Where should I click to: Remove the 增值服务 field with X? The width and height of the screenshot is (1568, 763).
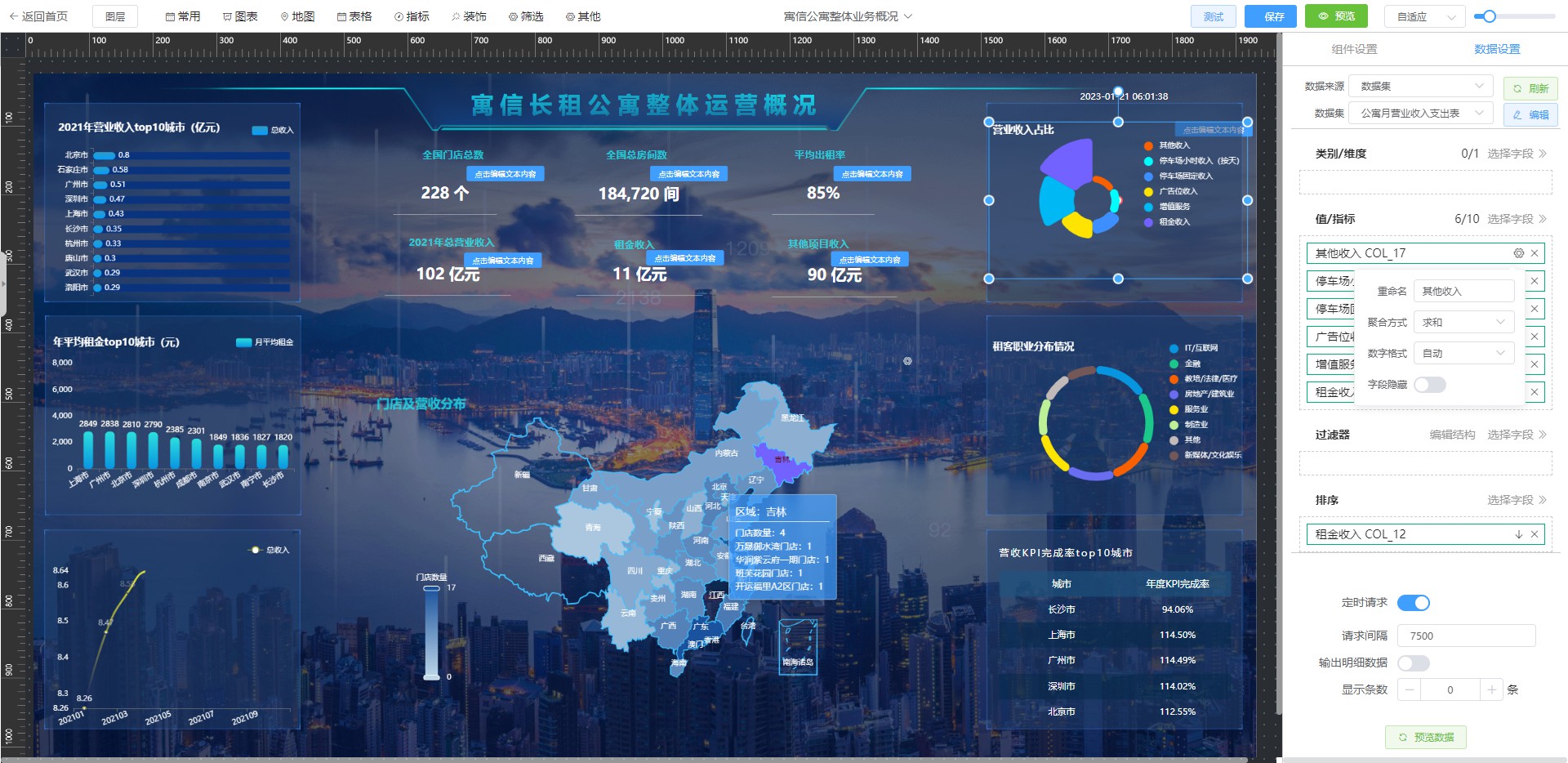click(x=1535, y=364)
